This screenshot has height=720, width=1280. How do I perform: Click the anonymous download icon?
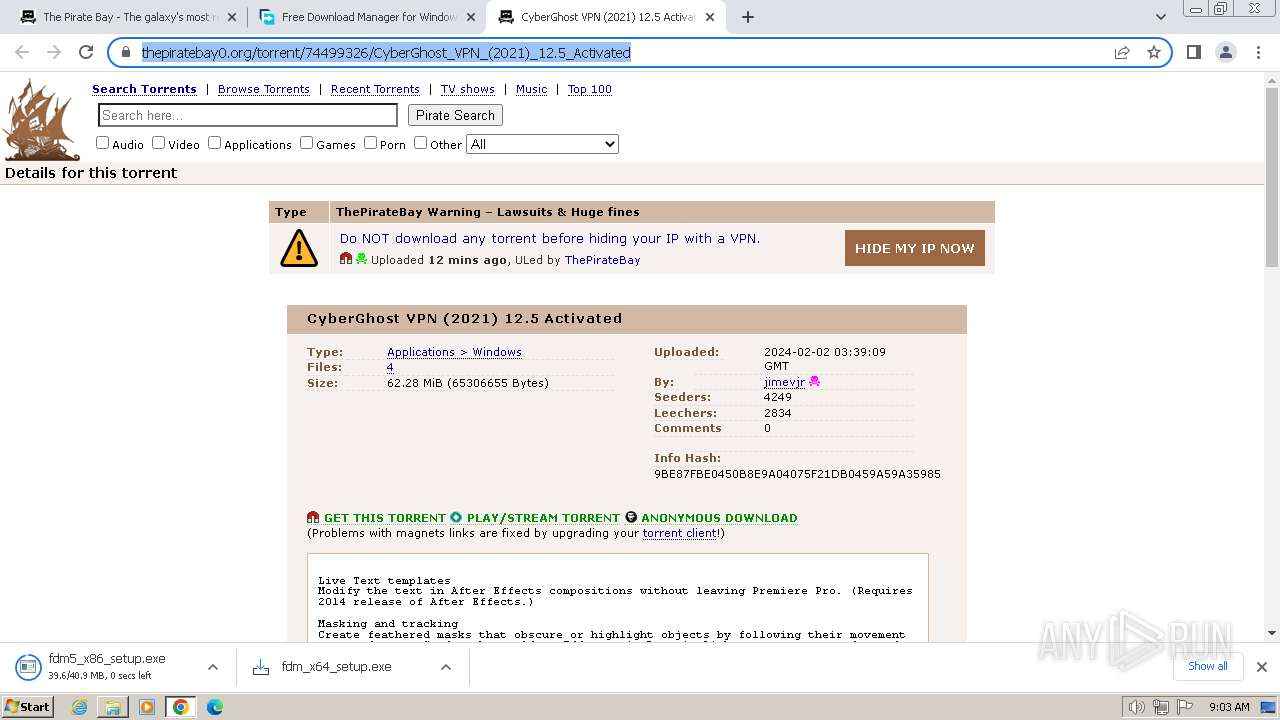pos(631,518)
